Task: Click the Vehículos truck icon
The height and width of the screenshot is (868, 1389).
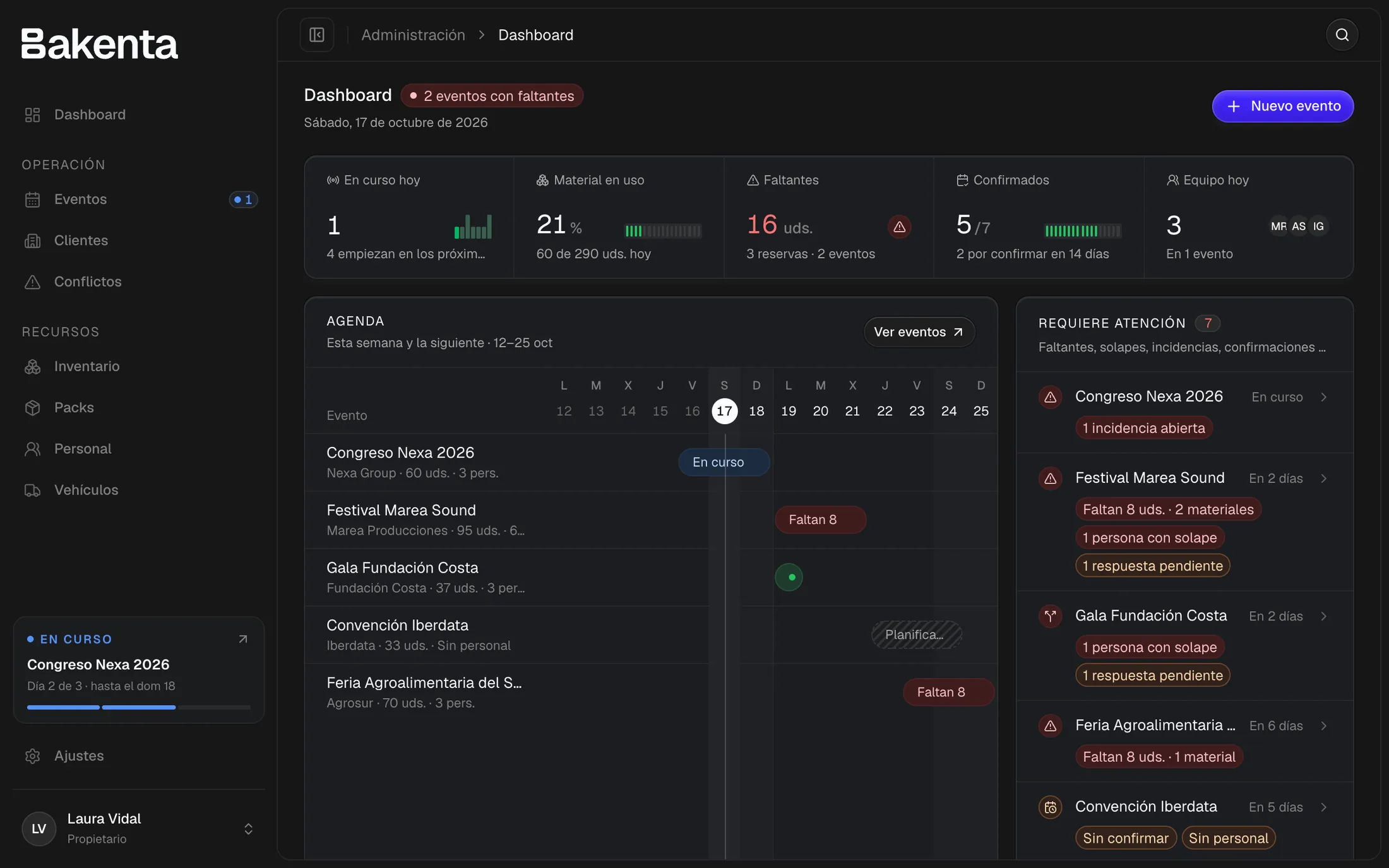Action: coord(32,490)
